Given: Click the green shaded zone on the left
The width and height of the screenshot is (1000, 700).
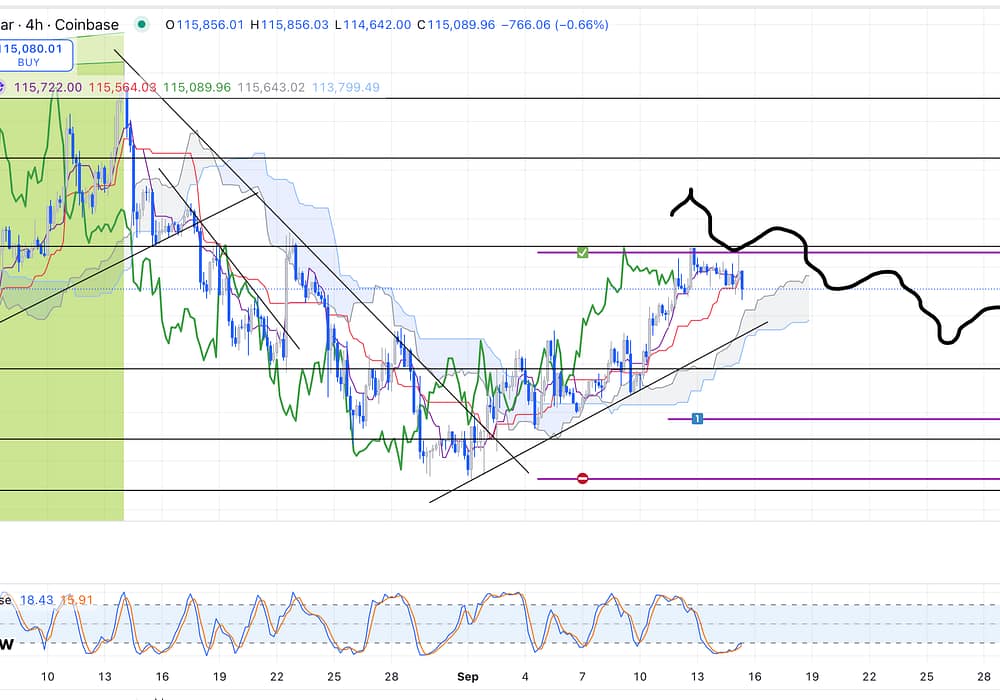Looking at the screenshot, I should pos(60,400).
